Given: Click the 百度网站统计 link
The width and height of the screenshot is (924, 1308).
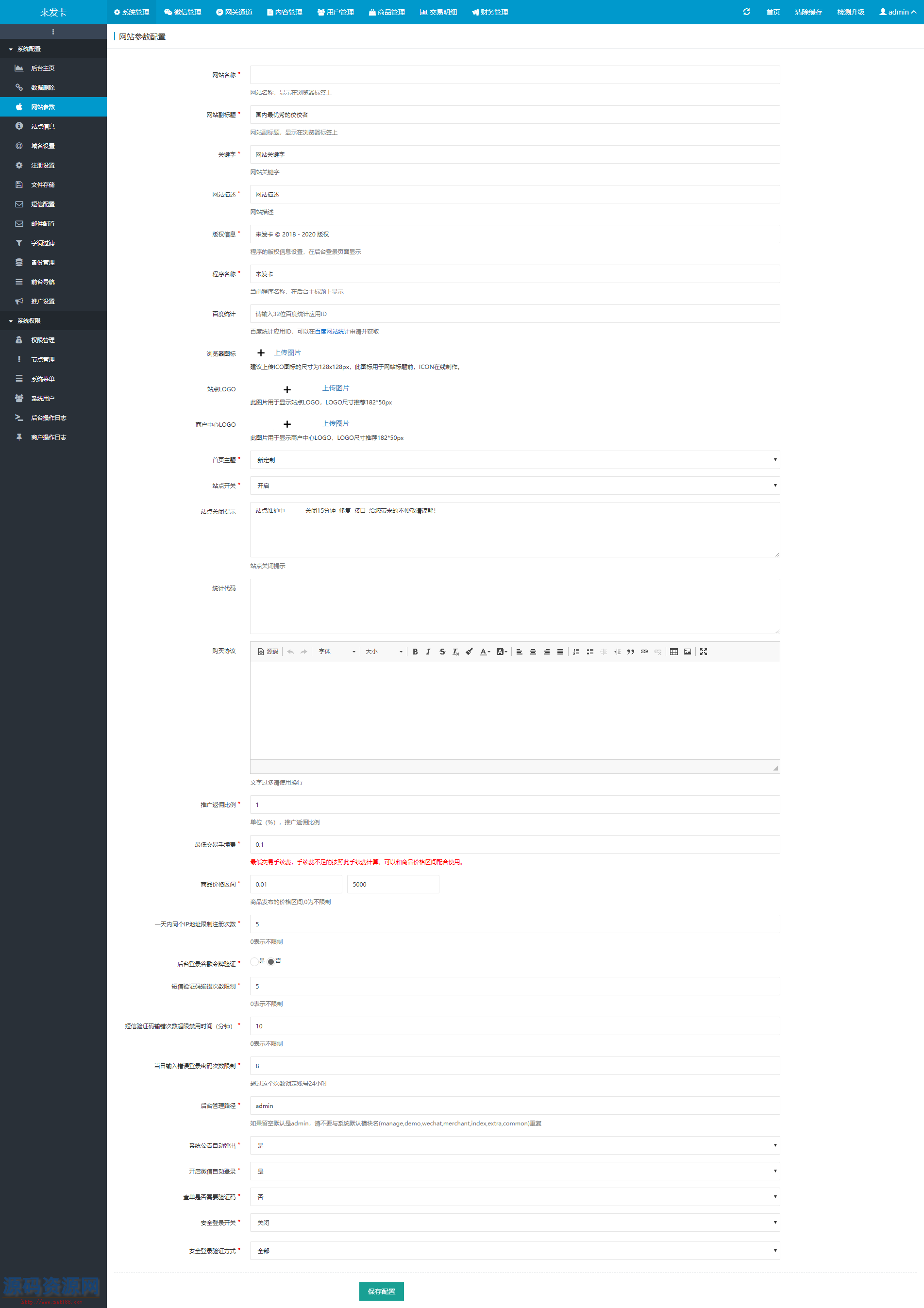Looking at the screenshot, I should pyautogui.click(x=332, y=332).
